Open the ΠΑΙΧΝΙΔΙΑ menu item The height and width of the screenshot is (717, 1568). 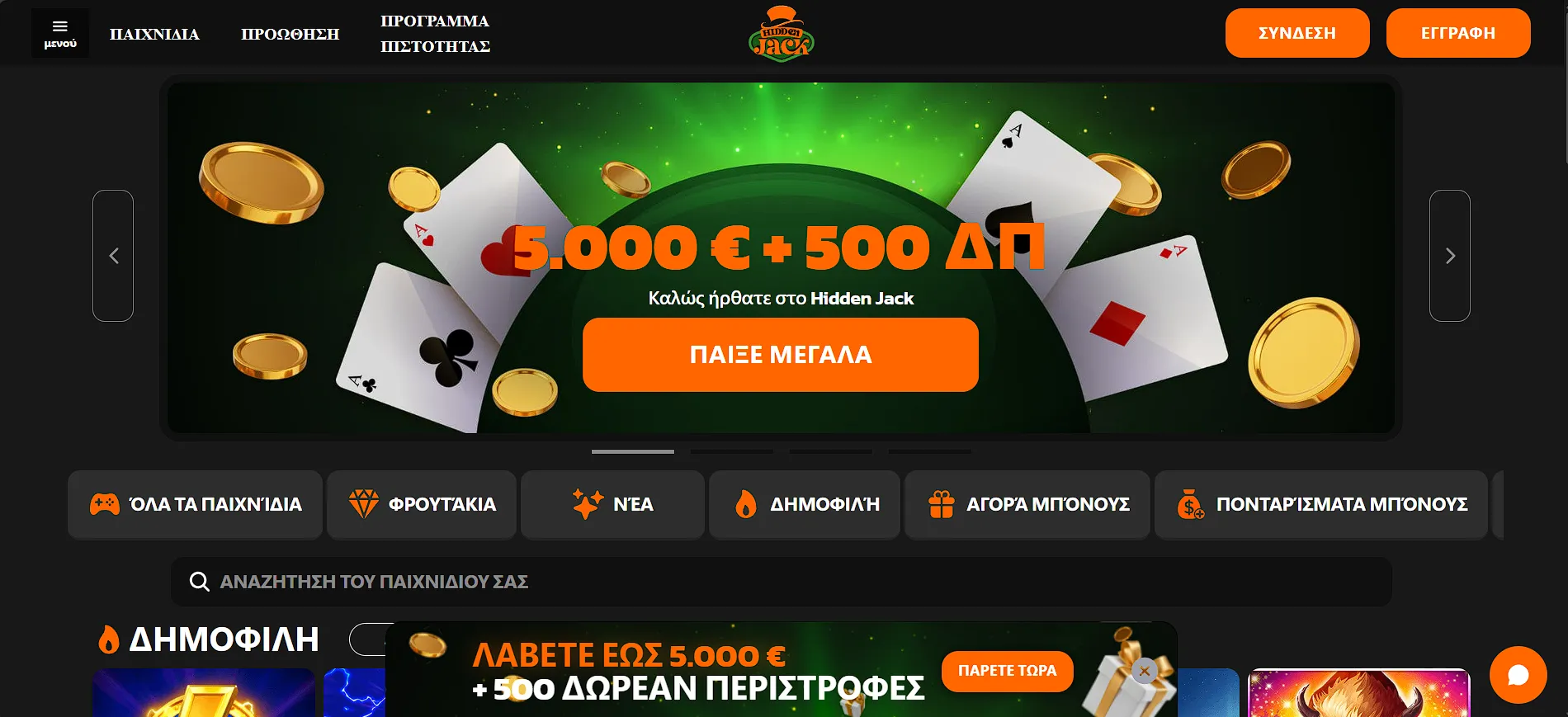154,34
